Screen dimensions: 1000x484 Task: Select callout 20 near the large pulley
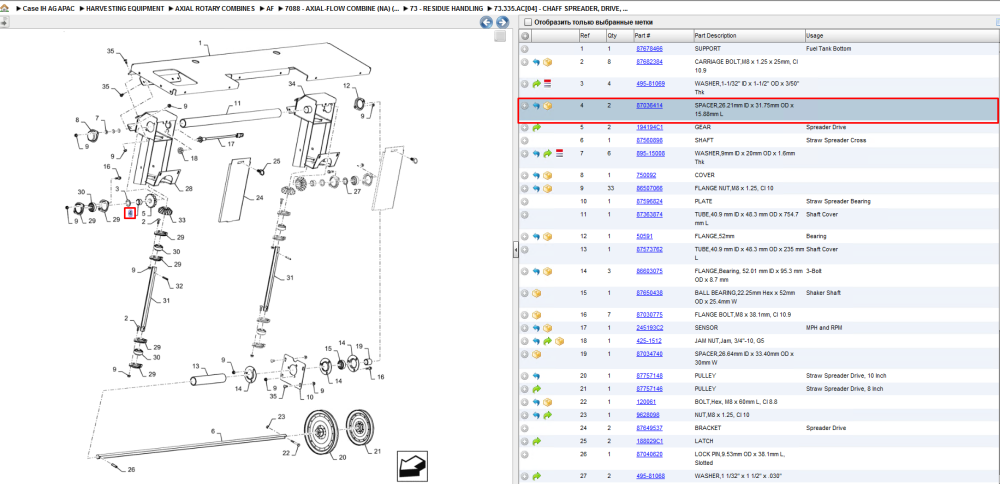point(342,457)
